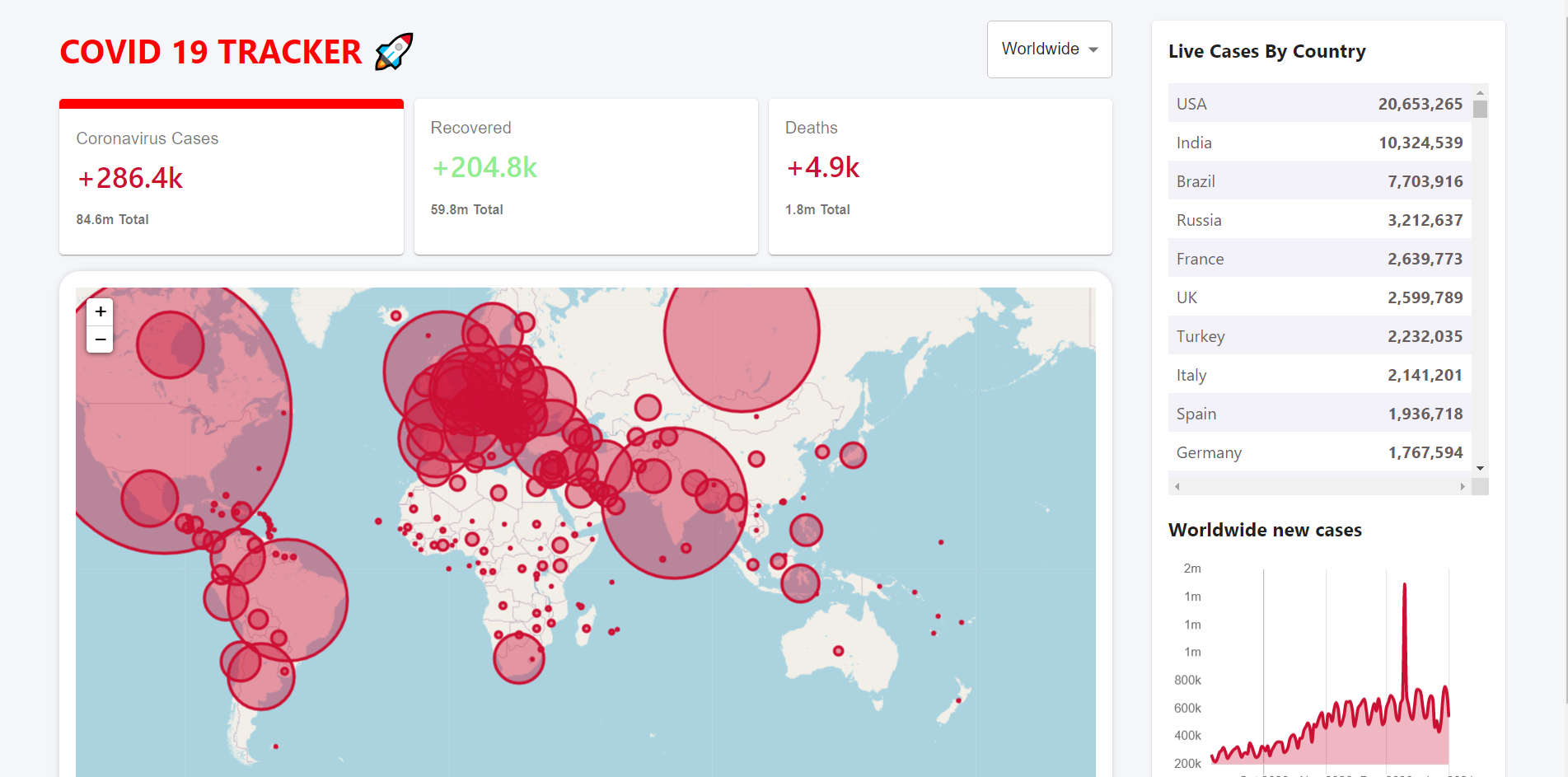The width and height of the screenshot is (1568, 777).
Task: Zoom out on the map
Action: [x=100, y=339]
